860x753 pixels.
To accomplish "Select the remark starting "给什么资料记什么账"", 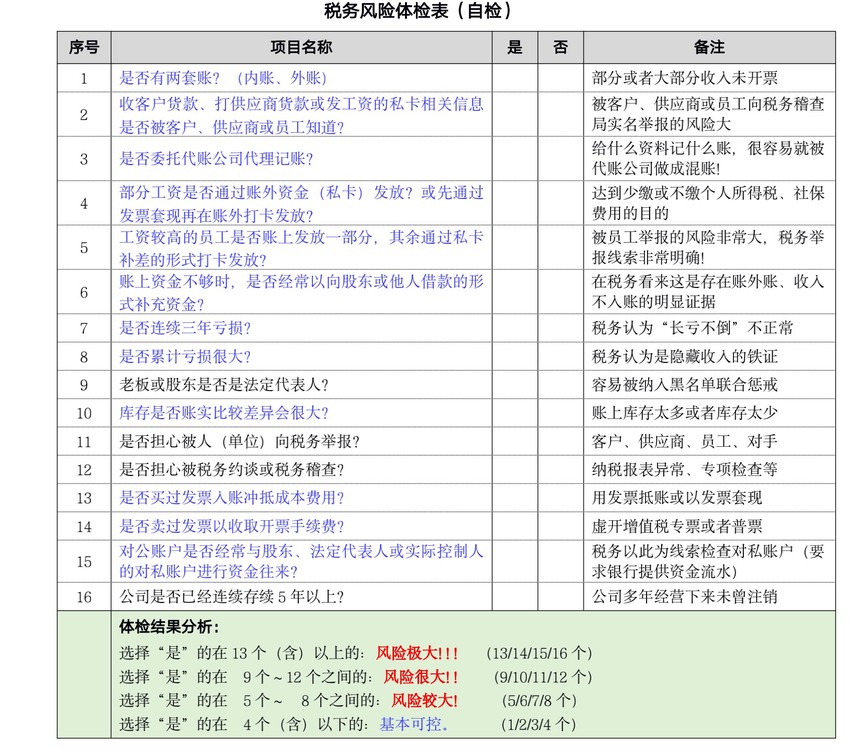I will pyautogui.click(x=708, y=158).
